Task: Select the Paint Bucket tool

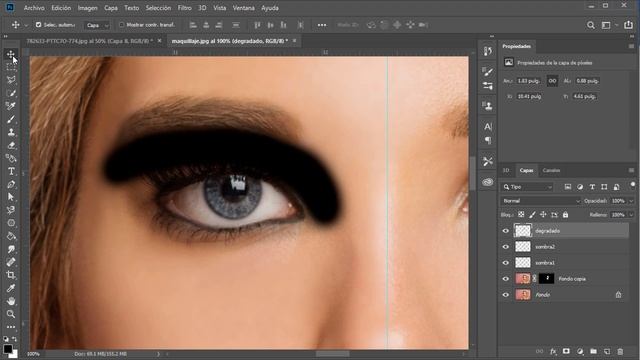Action: pos(11,236)
